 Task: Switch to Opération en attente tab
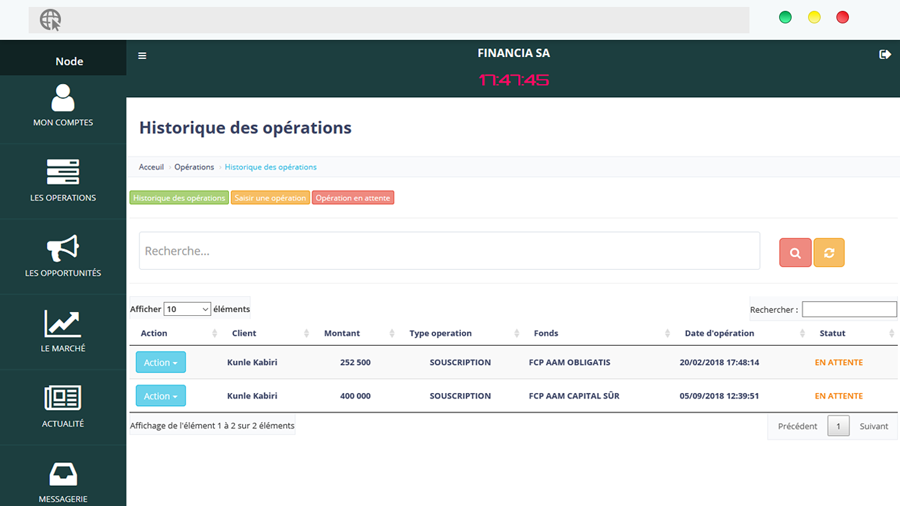click(353, 198)
